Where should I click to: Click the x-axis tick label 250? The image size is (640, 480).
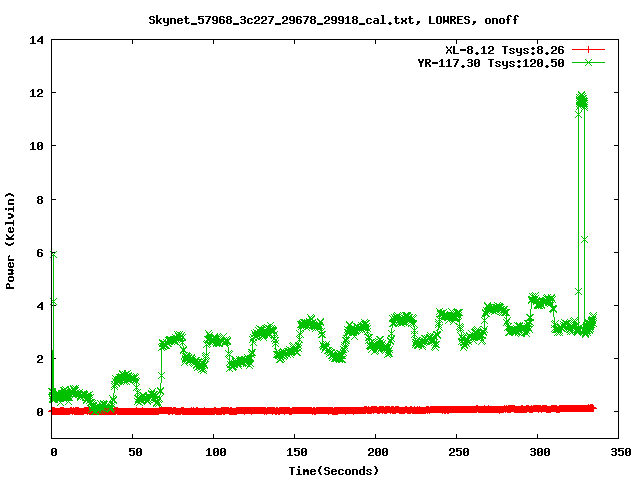coord(459,452)
